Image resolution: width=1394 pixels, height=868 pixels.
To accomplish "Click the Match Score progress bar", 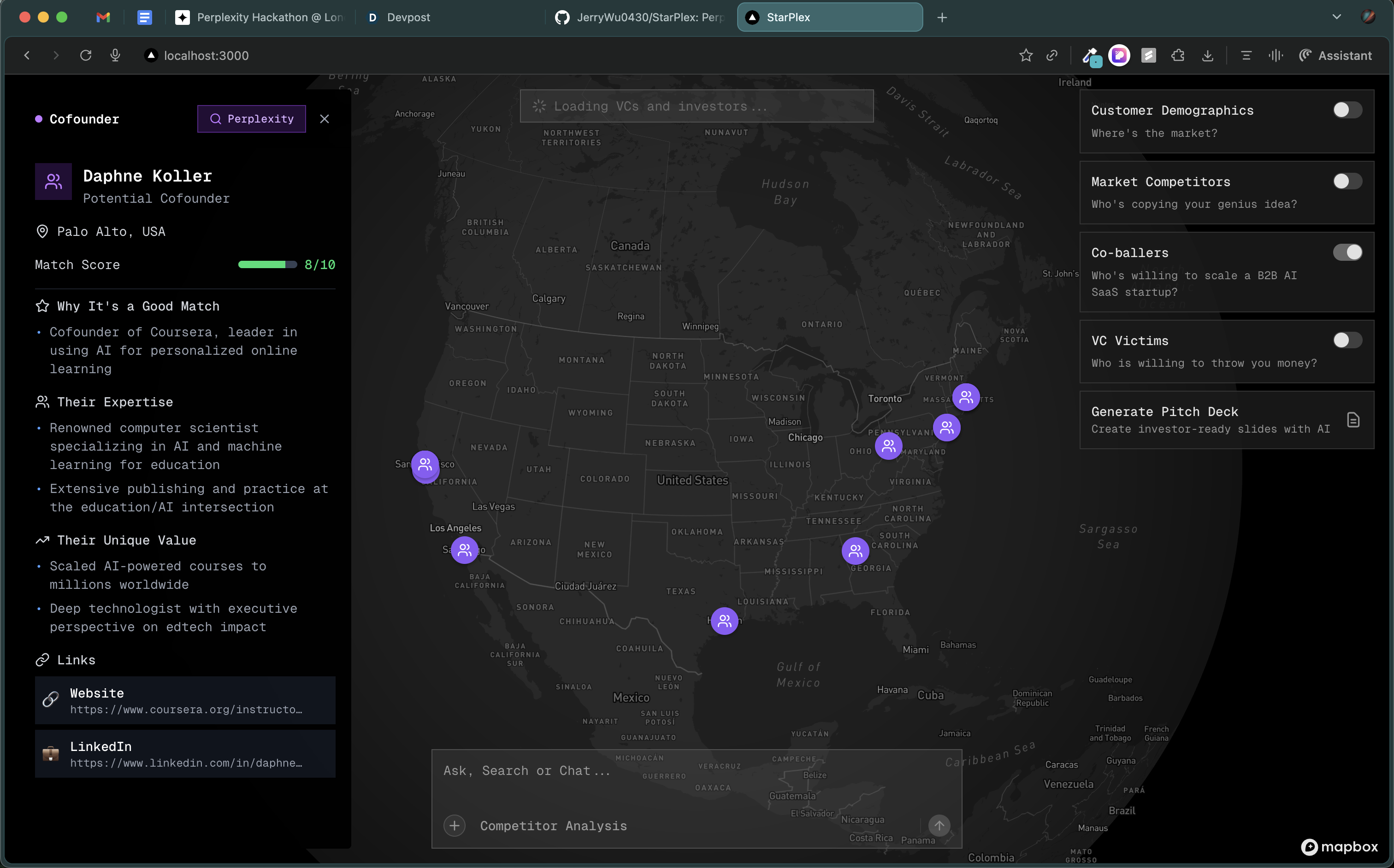I will tap(267, 264).
